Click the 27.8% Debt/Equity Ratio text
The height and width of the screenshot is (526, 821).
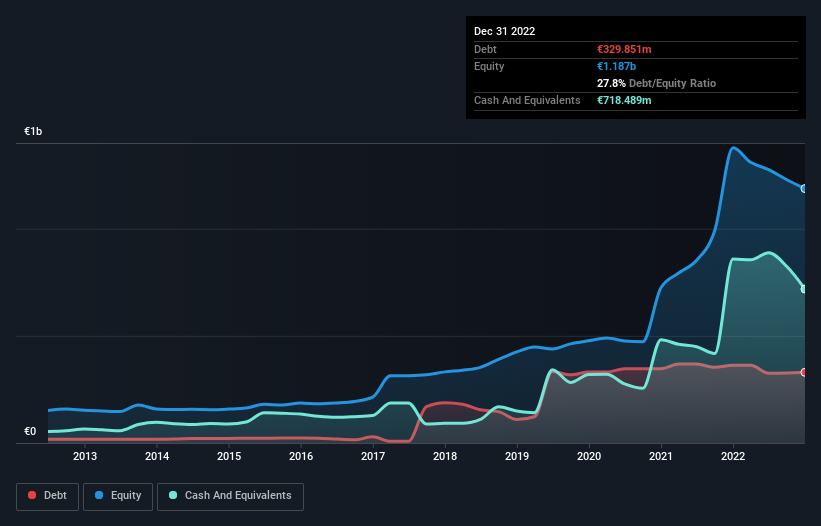click(x=657, y=83)
